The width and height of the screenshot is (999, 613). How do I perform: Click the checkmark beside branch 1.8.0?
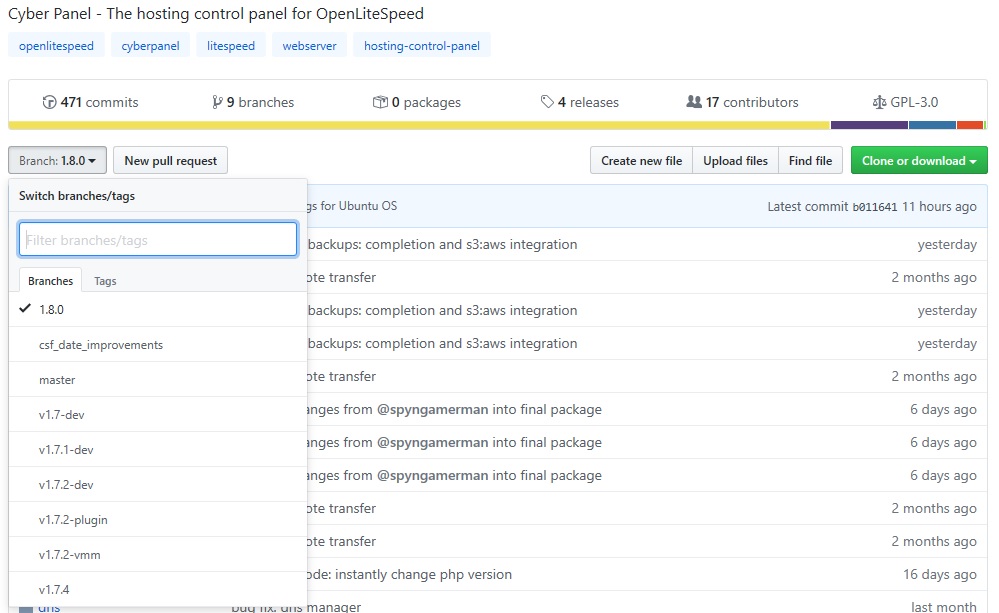[25, 309]
